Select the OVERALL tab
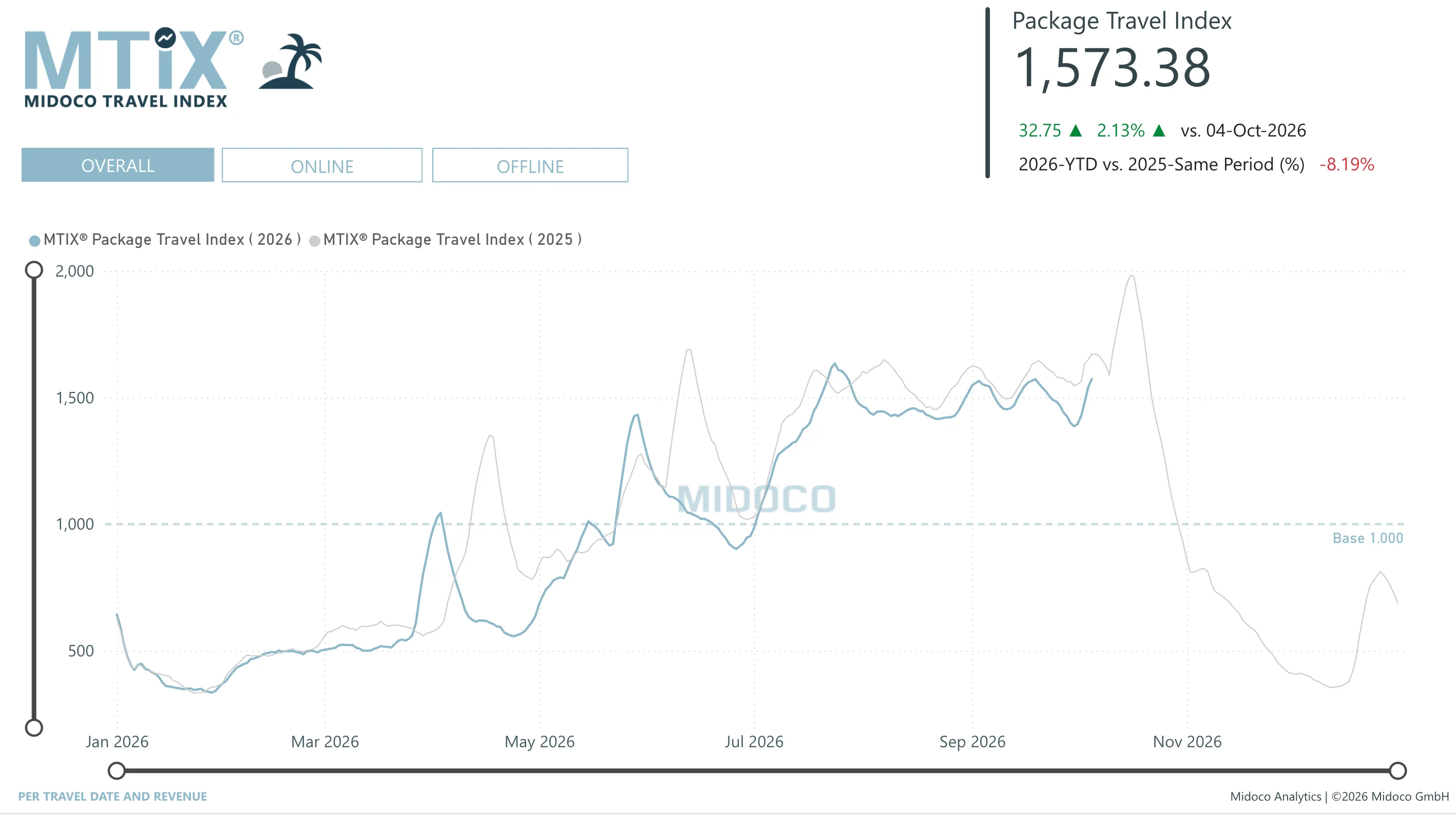This screenshot has width=1456, height=815. click(x=118, y=165)
